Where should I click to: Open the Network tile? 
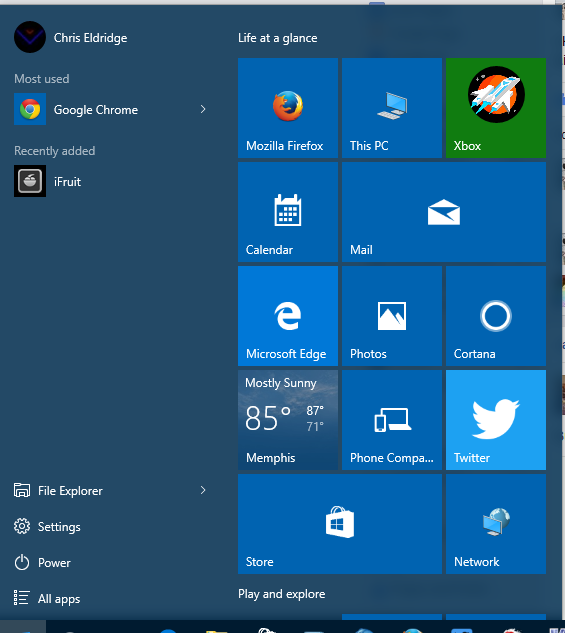click(496, 524)
